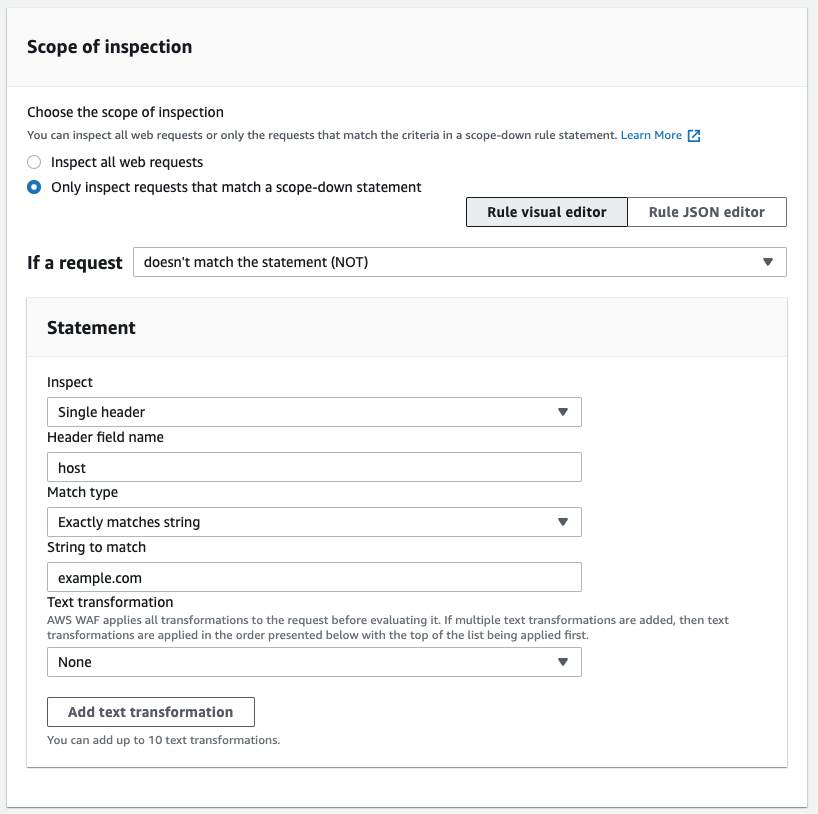Switch to Rule visual editor tab

click(547, 212)
